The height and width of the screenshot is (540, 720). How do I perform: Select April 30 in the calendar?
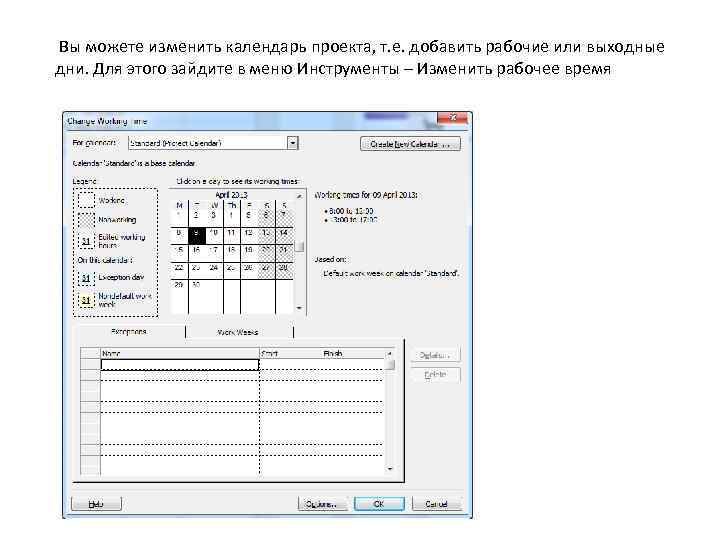click(x=197, y=288)
